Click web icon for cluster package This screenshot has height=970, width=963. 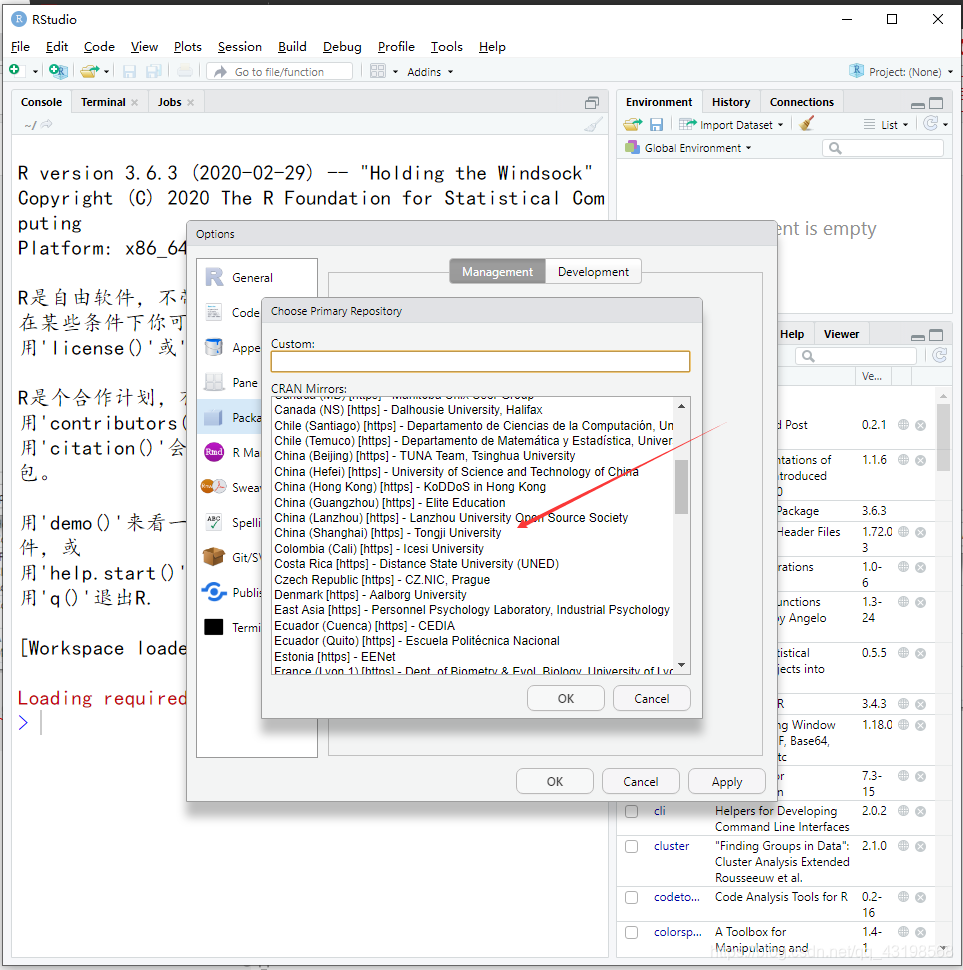[903, 846]
